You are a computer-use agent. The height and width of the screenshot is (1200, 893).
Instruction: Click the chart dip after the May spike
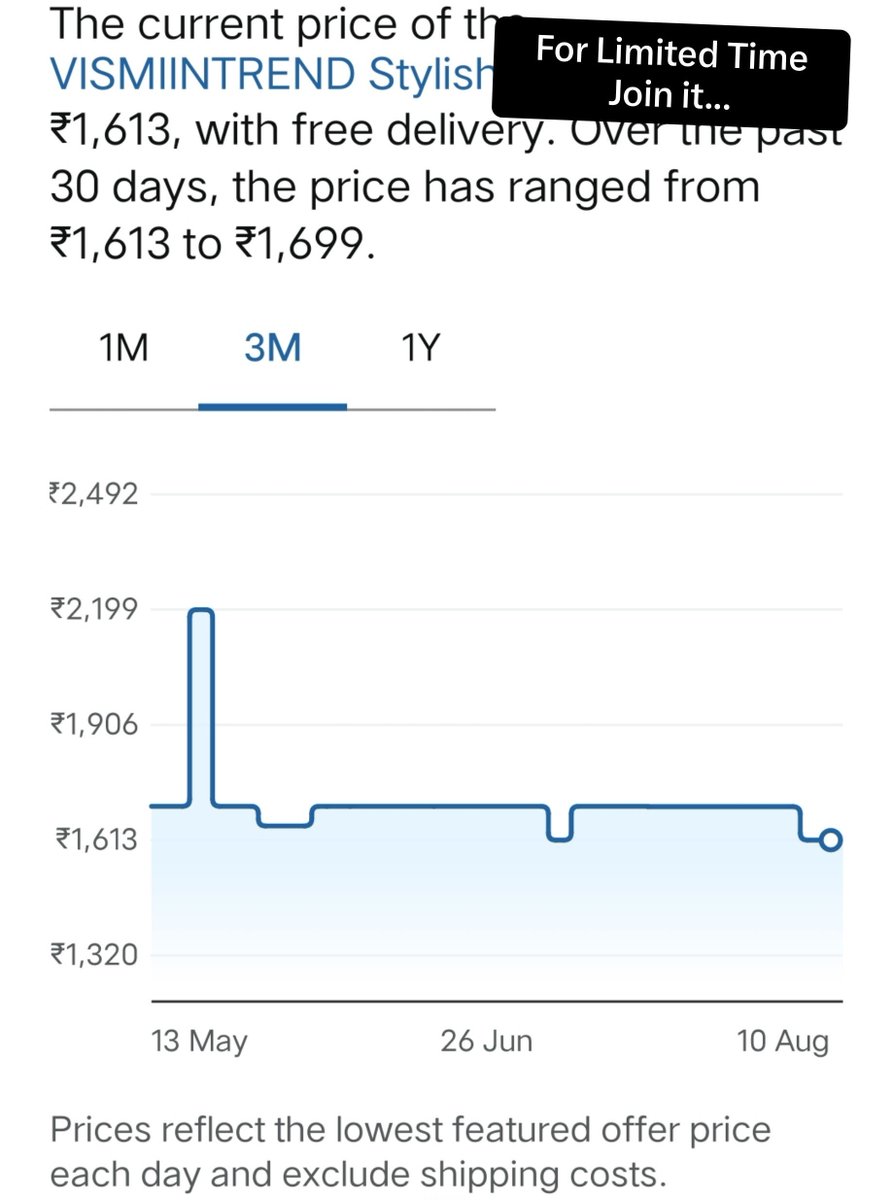coord(285,825)
